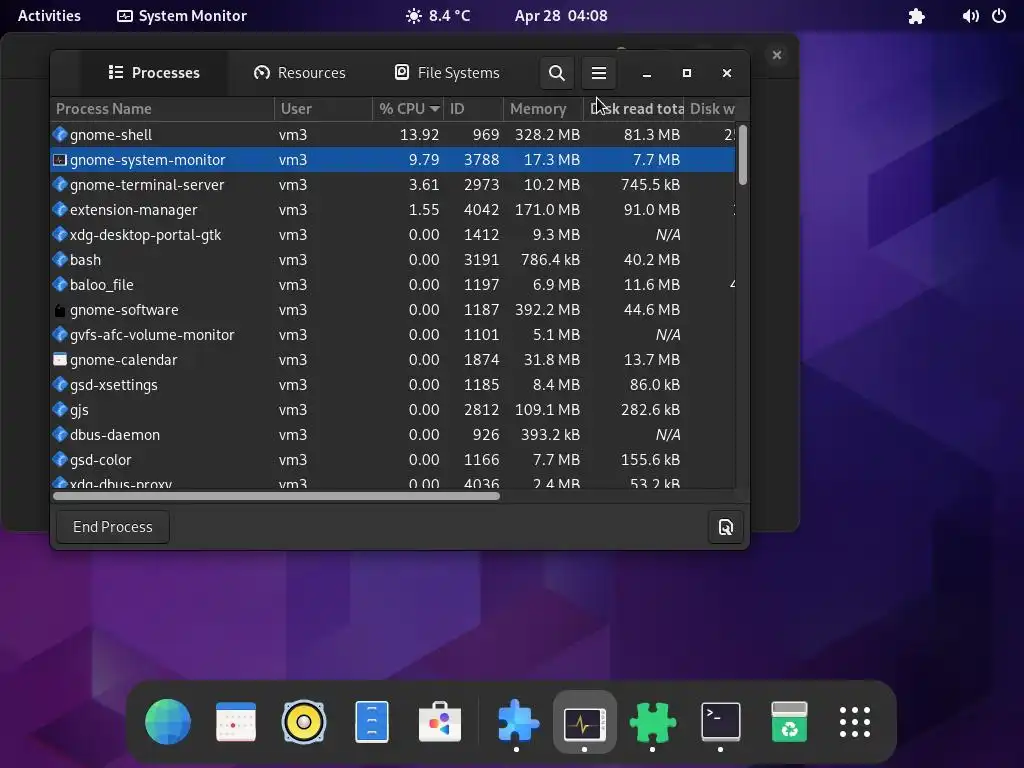Viewport: 1024px width, 768px height.
Task: Click the extensions puzzle tray icon
Action: coord(917,16)
